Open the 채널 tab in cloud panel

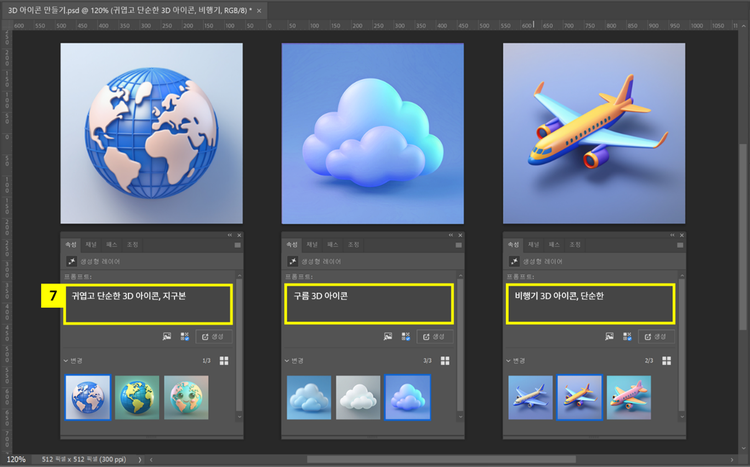(x=312, y=245)
